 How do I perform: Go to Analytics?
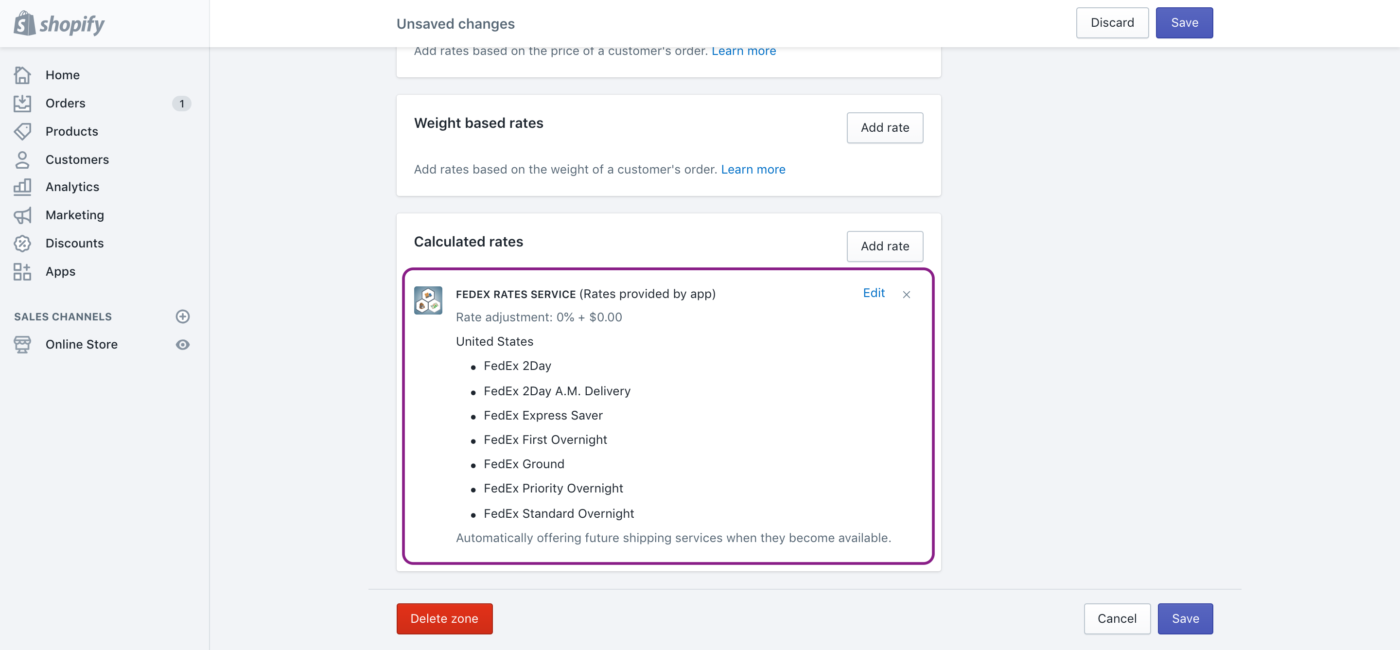(70, 186)
